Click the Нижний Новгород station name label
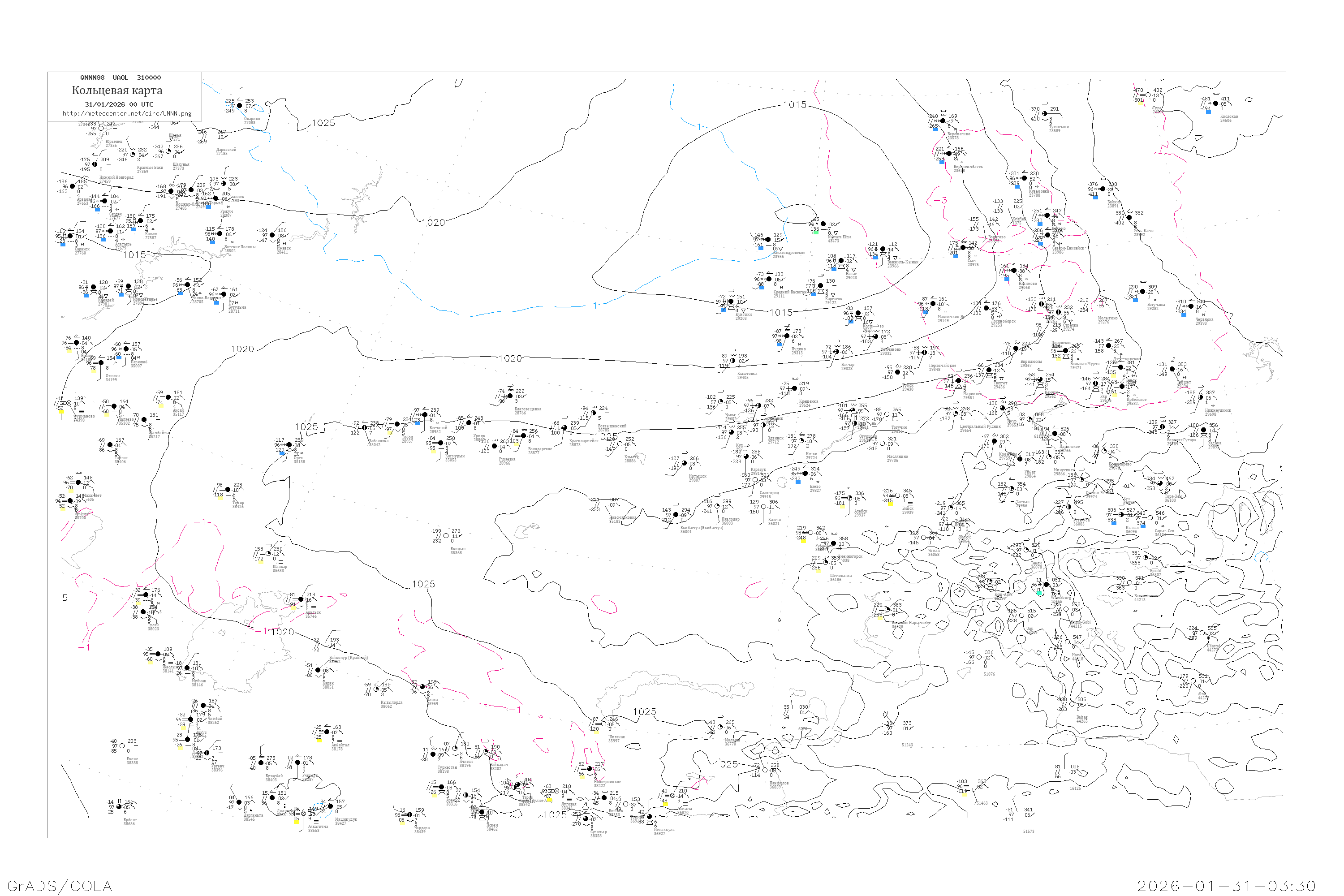The width and height of the screenshot is (1344, 896). 116,177
